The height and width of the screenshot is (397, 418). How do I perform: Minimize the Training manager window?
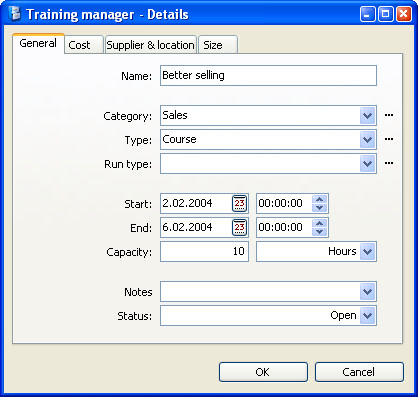(x=367, y=14)
